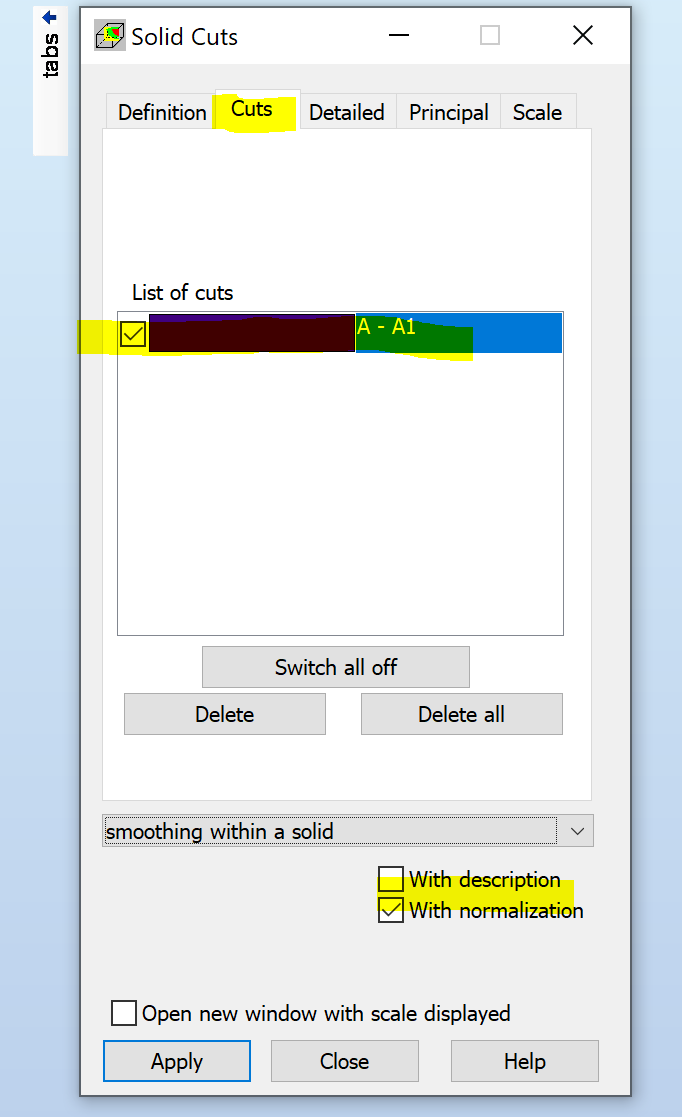Click the vertical tabs panel label
This screenshot has width=682, height=1117.
tap(50, 55)
